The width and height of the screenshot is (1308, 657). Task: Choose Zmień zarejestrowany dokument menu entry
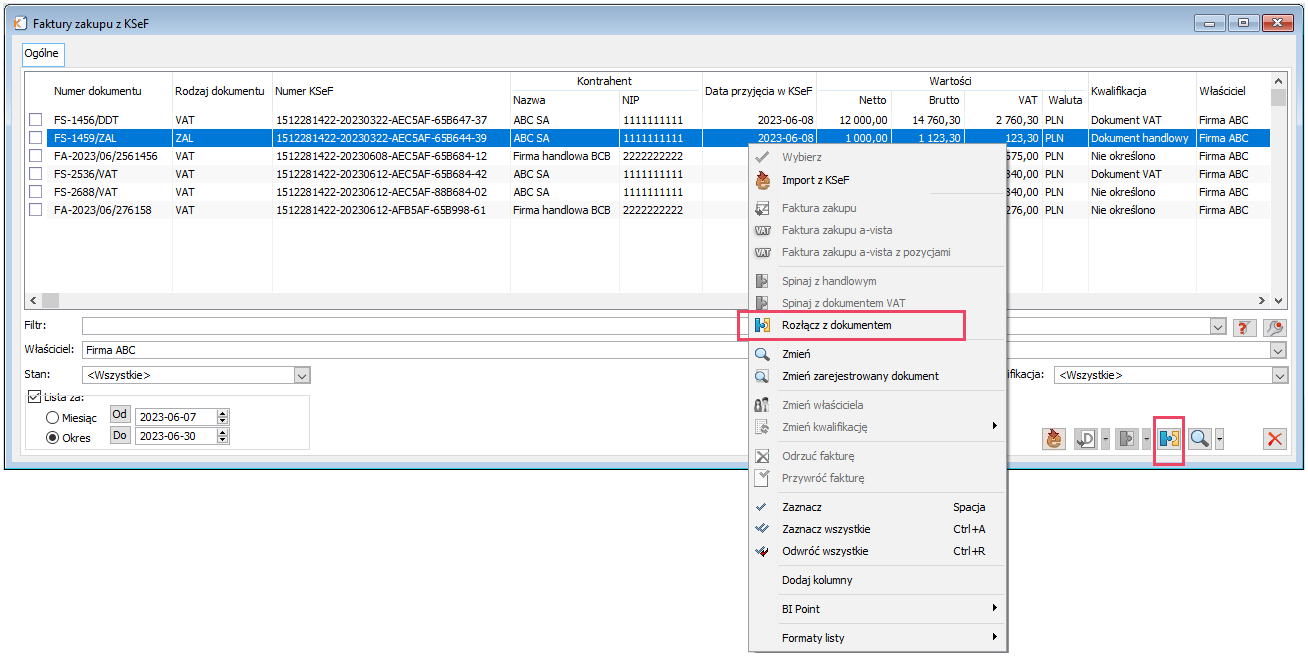coord(878,376)
